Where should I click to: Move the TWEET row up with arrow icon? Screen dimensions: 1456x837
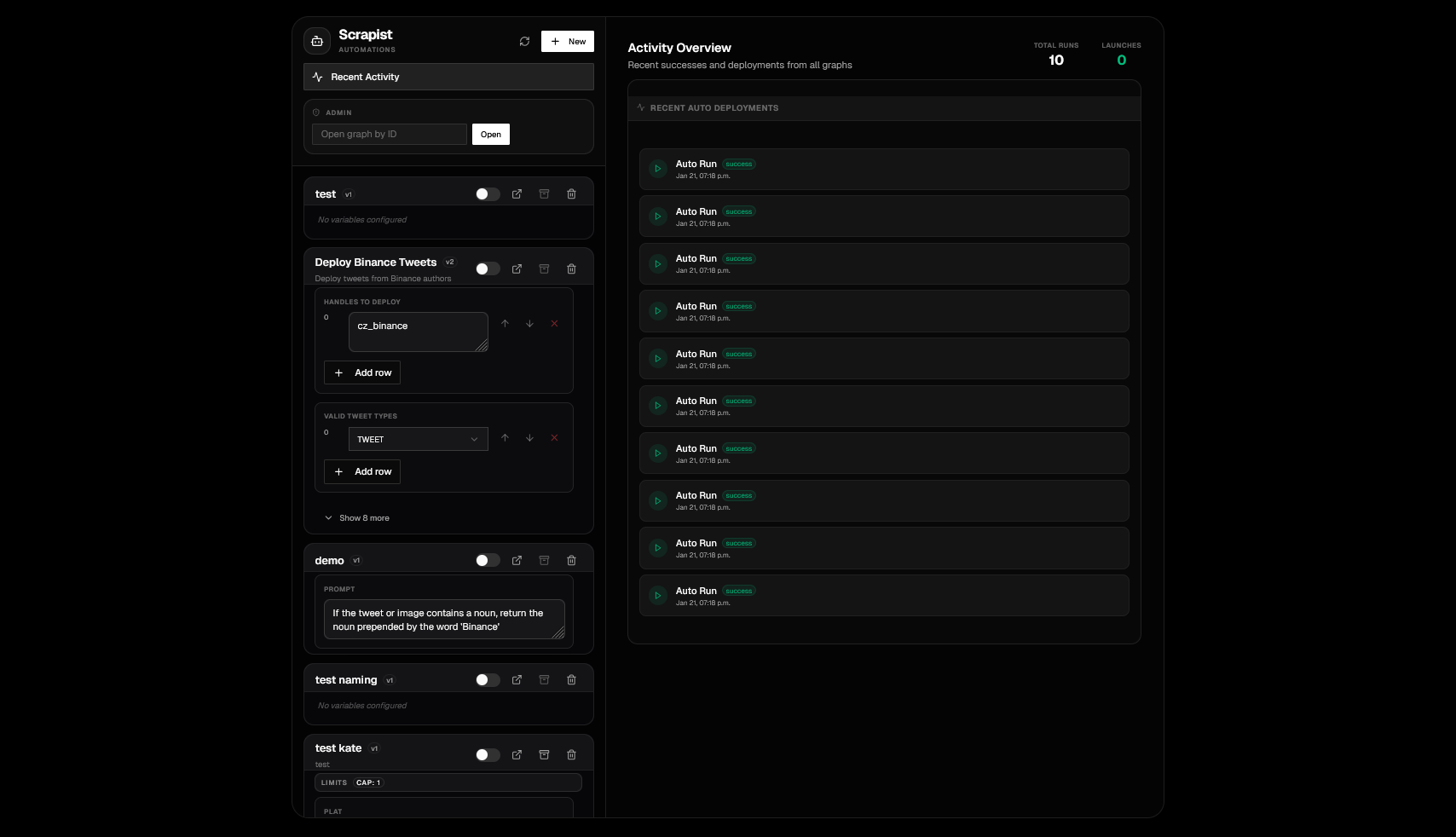click(505, 438)
